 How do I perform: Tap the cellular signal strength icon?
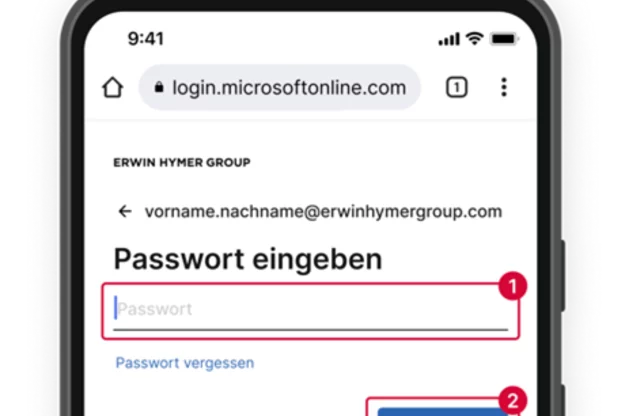449,39
